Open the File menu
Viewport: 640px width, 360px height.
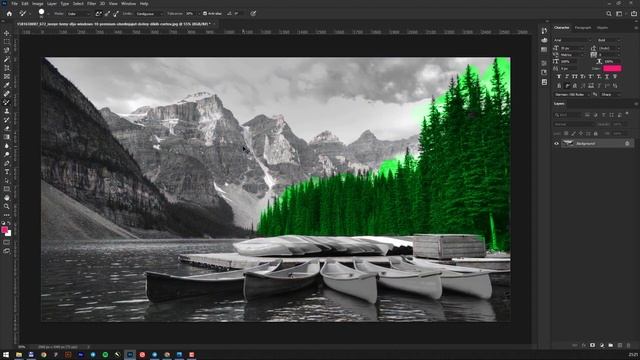point(14,4)
